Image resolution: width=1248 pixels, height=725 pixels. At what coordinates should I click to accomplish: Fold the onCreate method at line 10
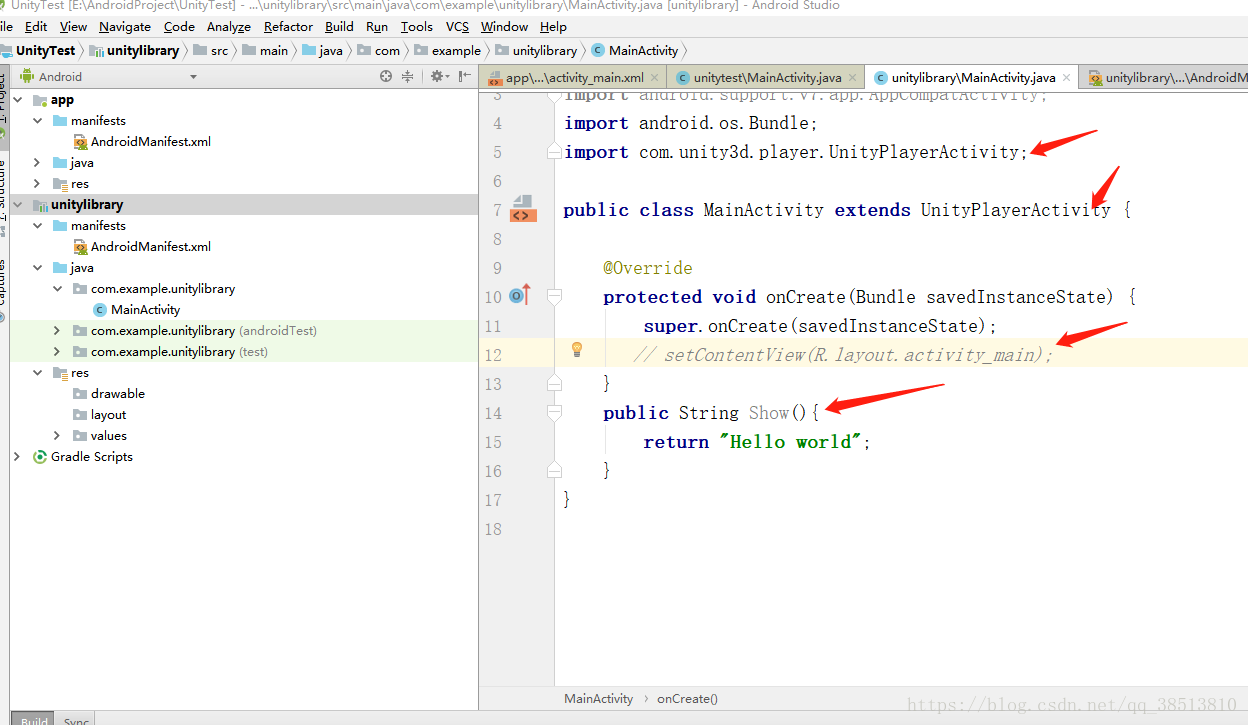tap(553, 296)
